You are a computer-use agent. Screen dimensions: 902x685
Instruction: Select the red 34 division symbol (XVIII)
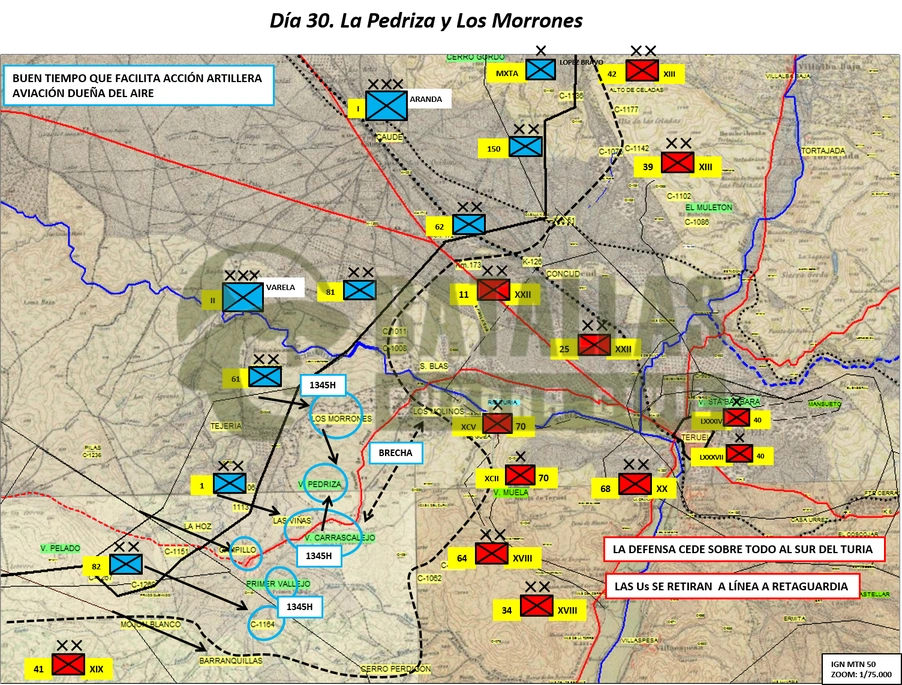click(537, 606)
